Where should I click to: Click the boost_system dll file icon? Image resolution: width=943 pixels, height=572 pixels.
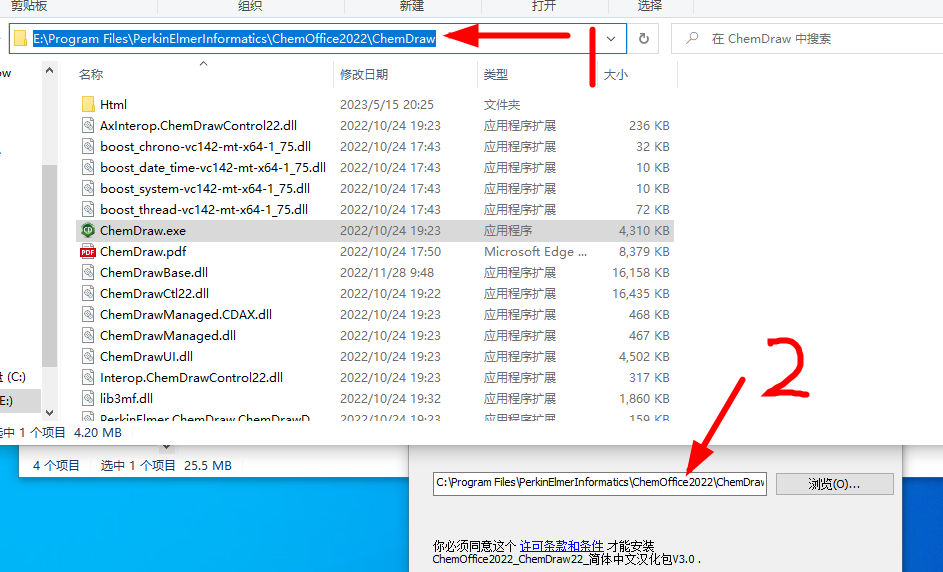(x=88, y=189)
